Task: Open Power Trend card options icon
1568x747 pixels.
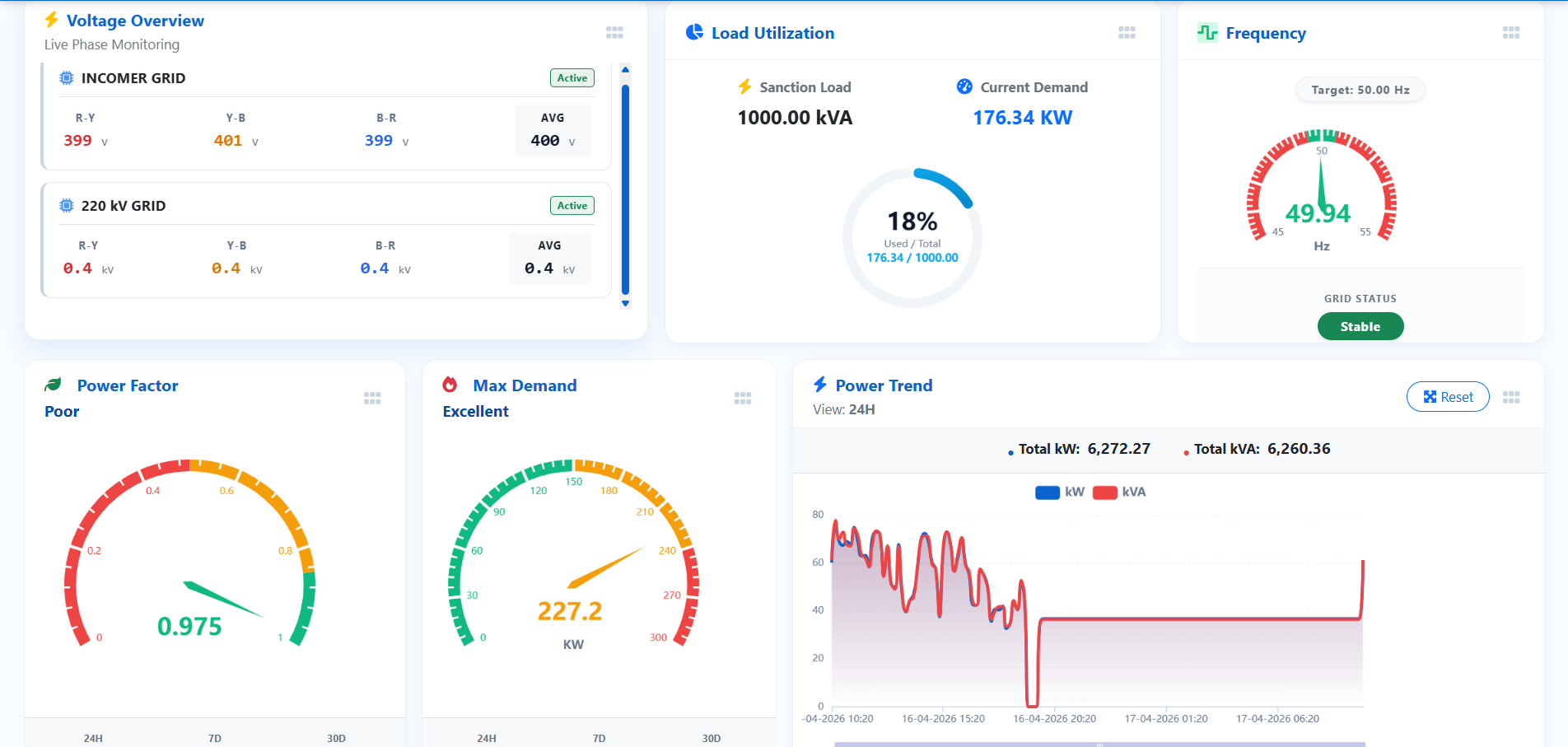Action: 1510,397
